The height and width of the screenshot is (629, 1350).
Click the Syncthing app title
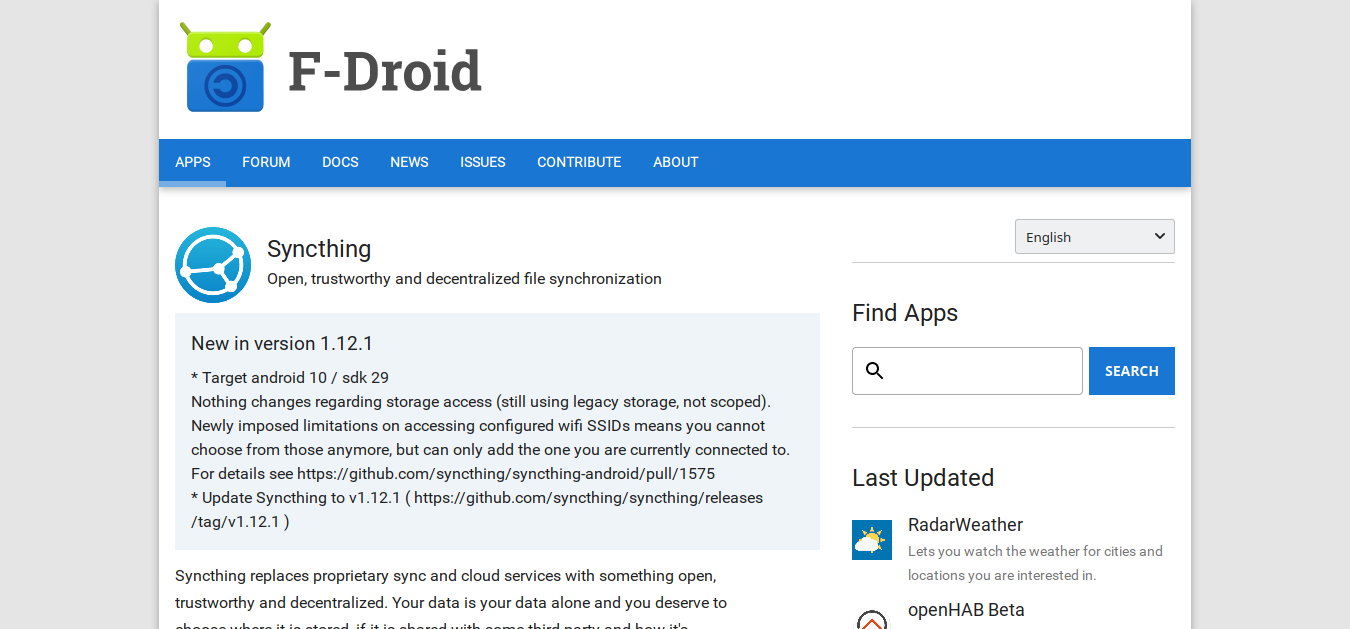[319, 249]
